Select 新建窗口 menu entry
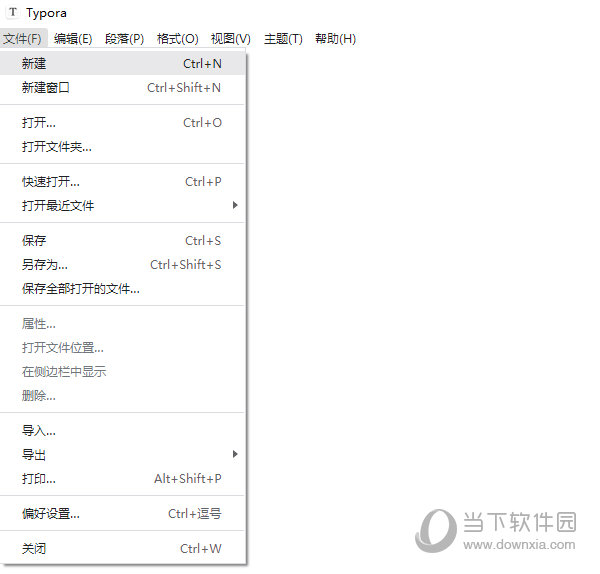The width and height of the screenshot is (600, 574). pos(122,88)
